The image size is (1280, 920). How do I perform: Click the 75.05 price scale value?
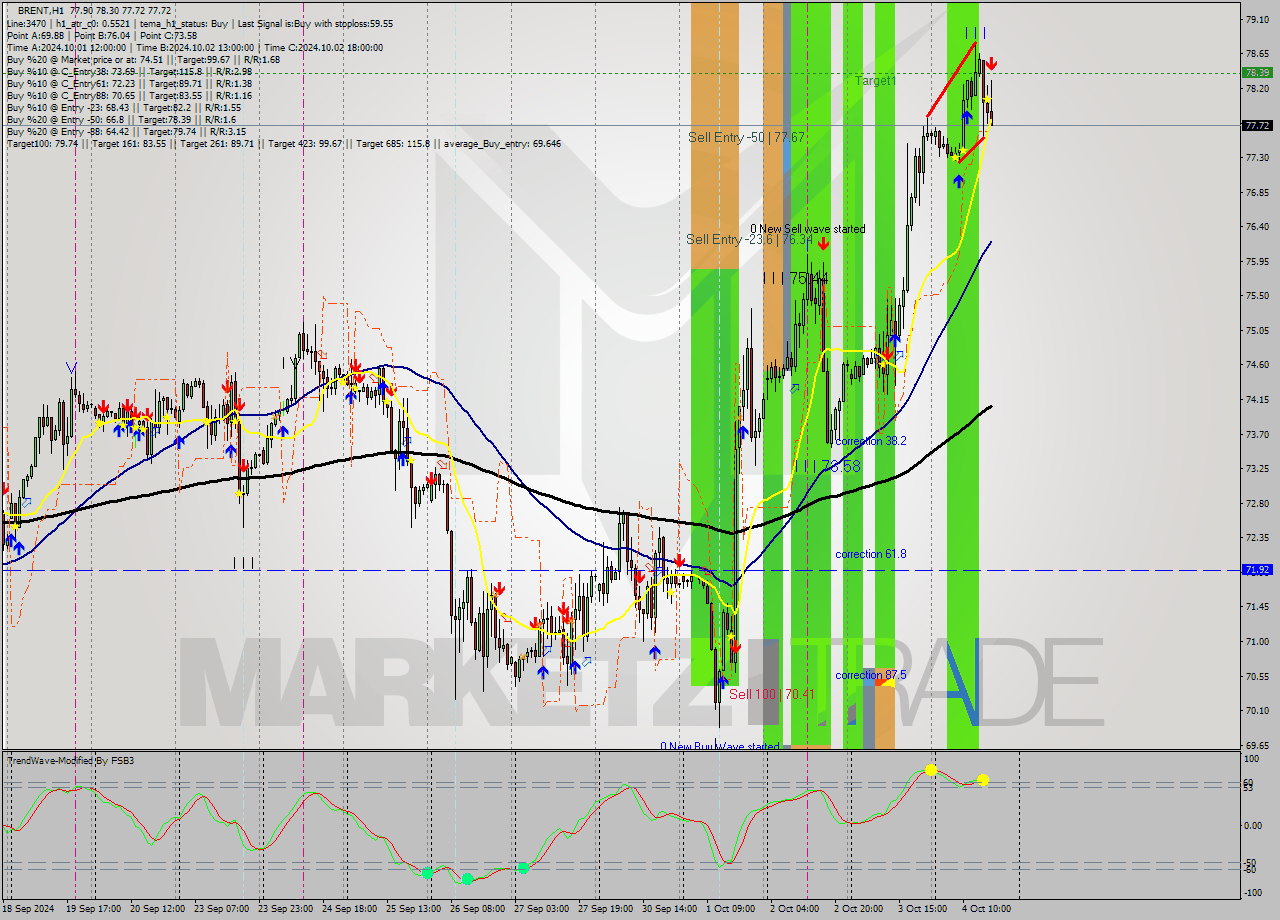1256,330
